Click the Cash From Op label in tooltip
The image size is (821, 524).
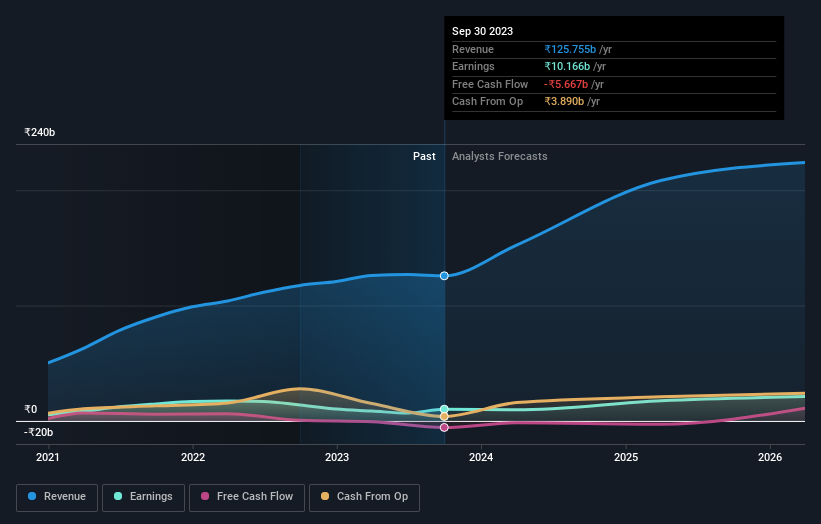click(x=487, y=102)
